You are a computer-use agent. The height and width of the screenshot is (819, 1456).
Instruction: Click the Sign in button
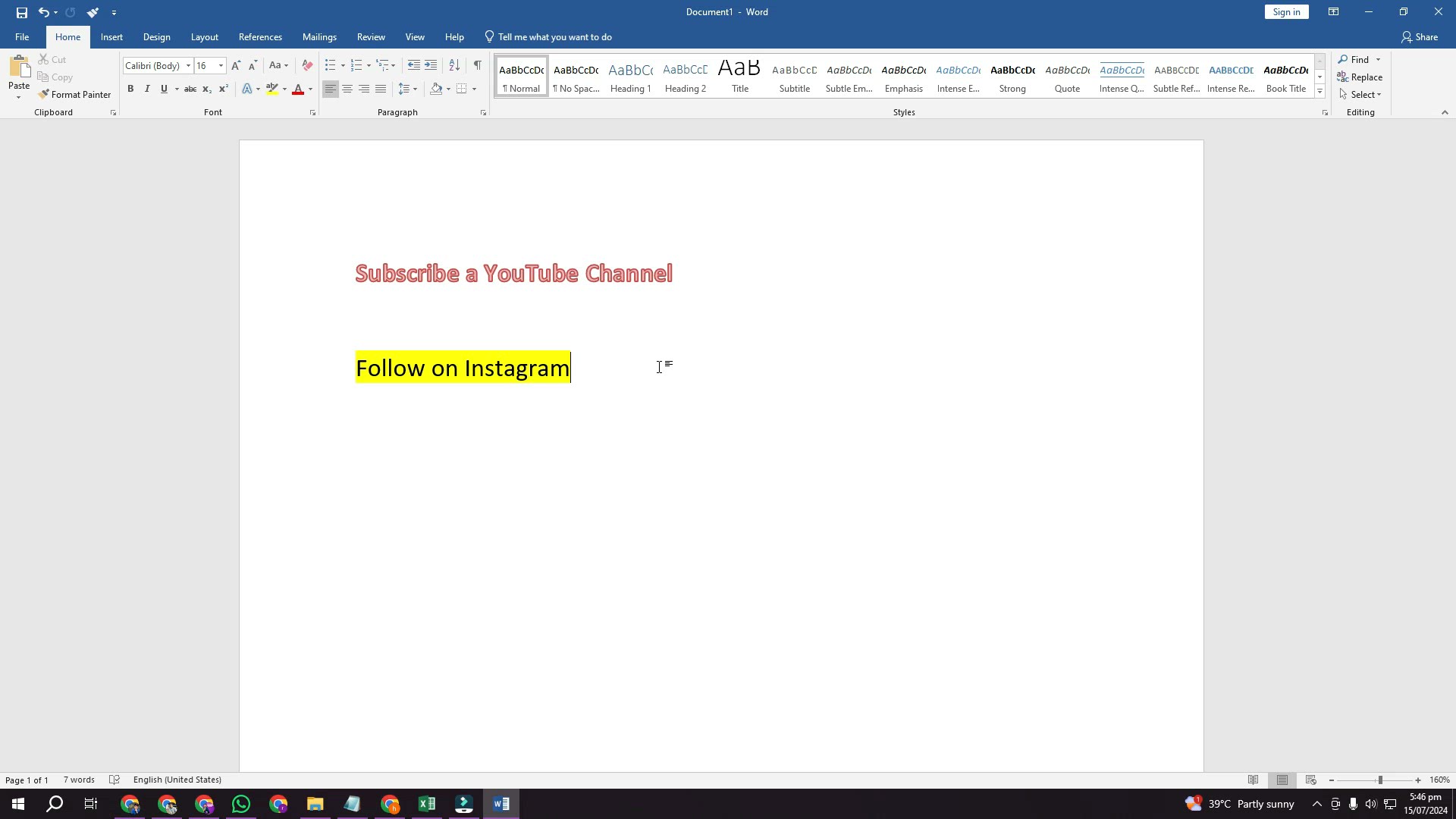coord(1286,12)
